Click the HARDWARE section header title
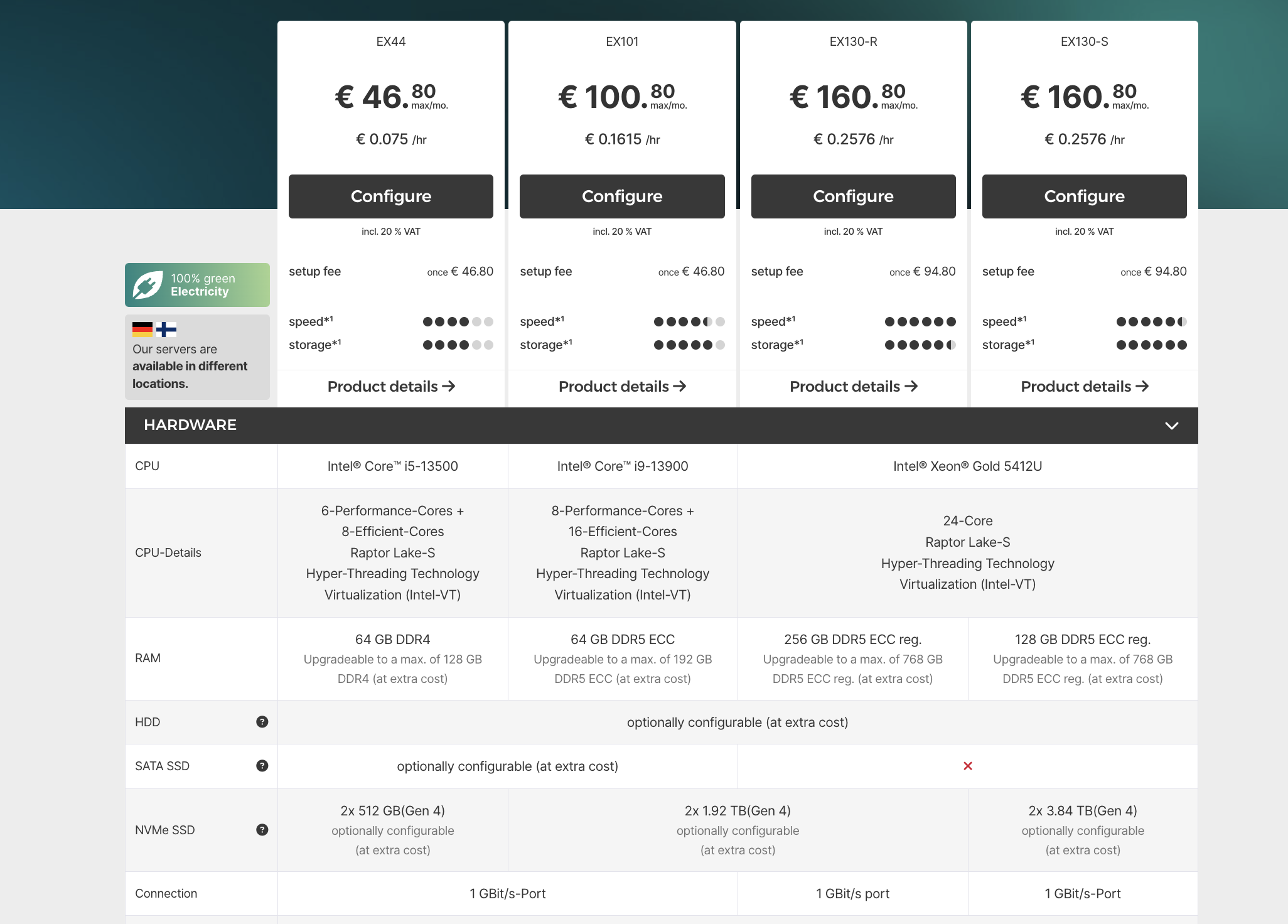1288x924 pixels. [190, 426]
